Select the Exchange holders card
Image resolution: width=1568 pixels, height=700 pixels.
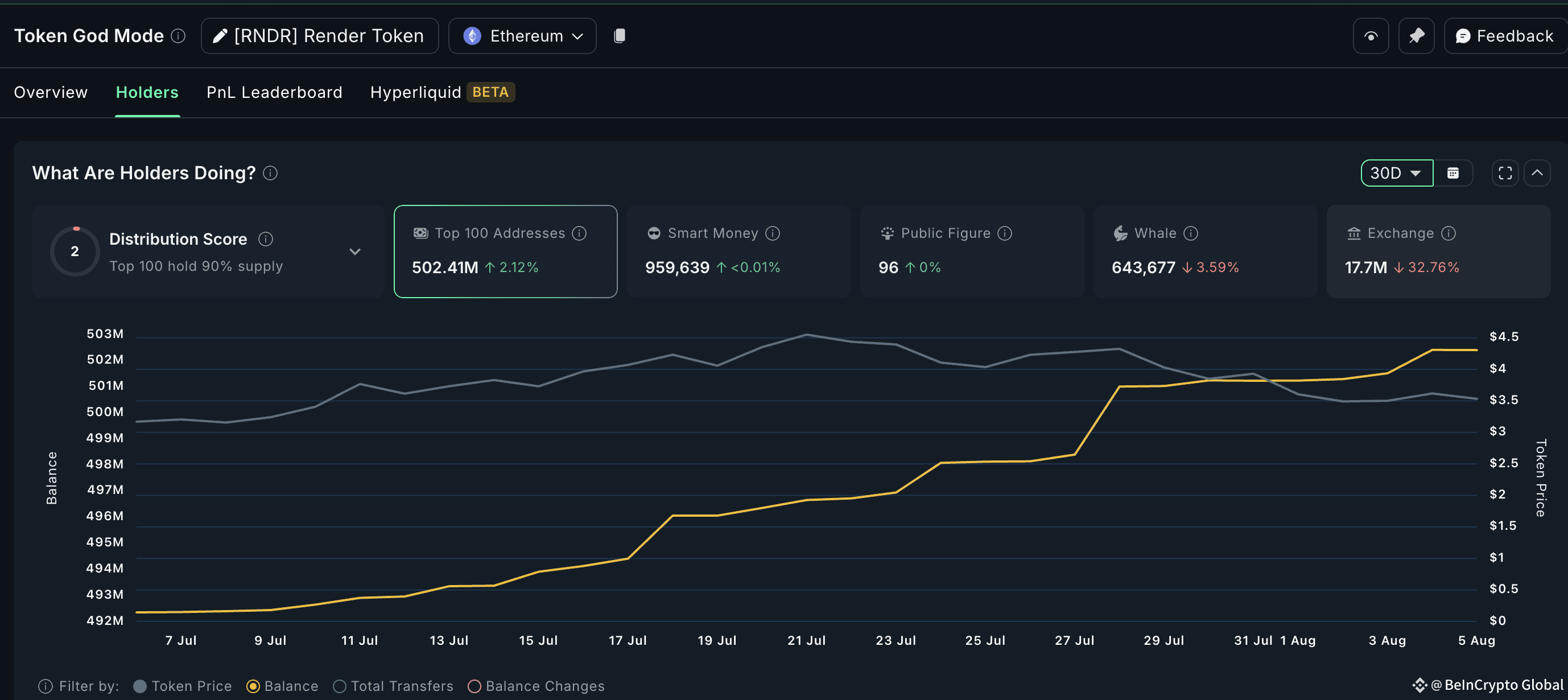point(1438,252)
